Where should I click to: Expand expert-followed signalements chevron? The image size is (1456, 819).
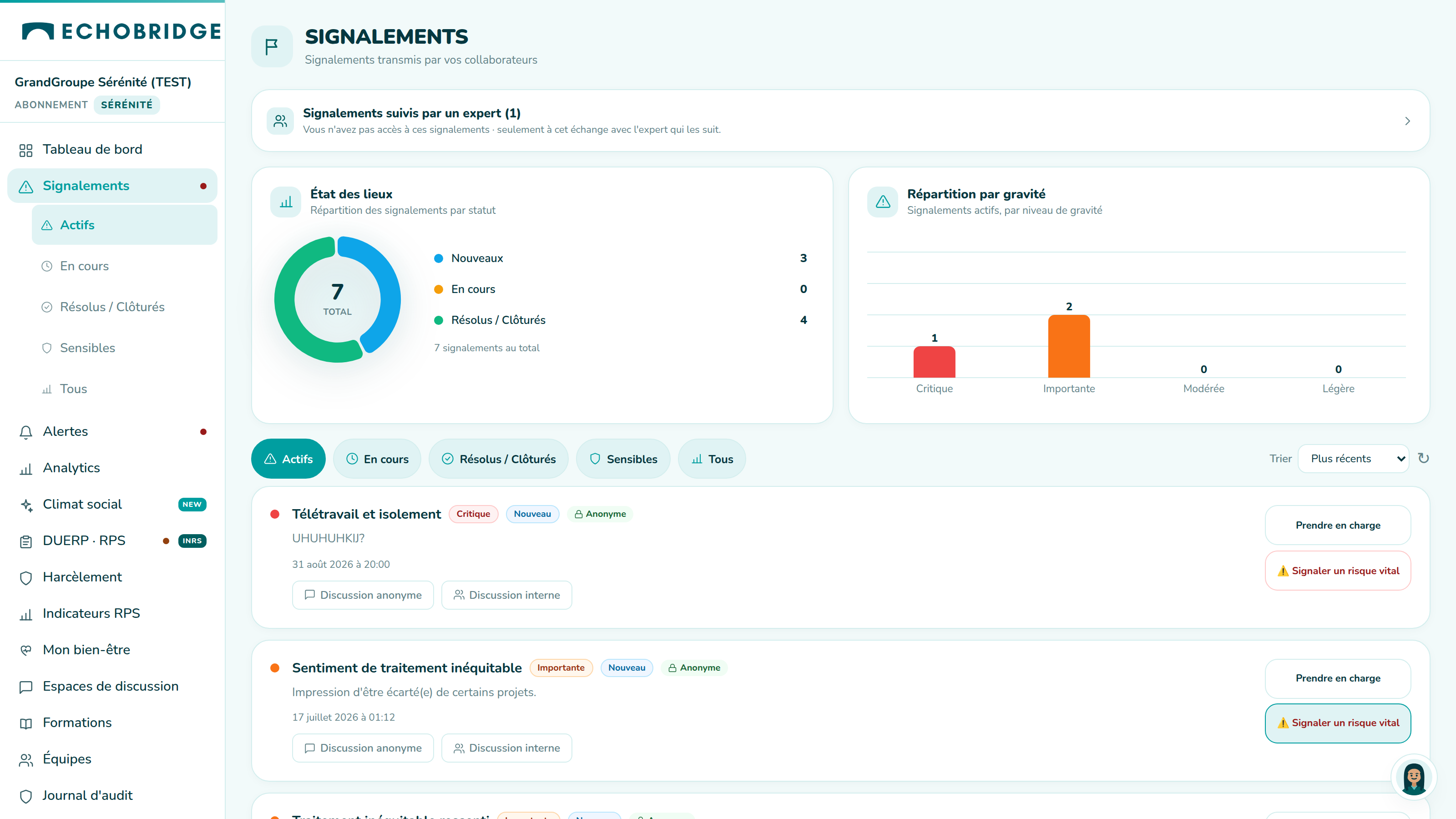point(1407,121)
